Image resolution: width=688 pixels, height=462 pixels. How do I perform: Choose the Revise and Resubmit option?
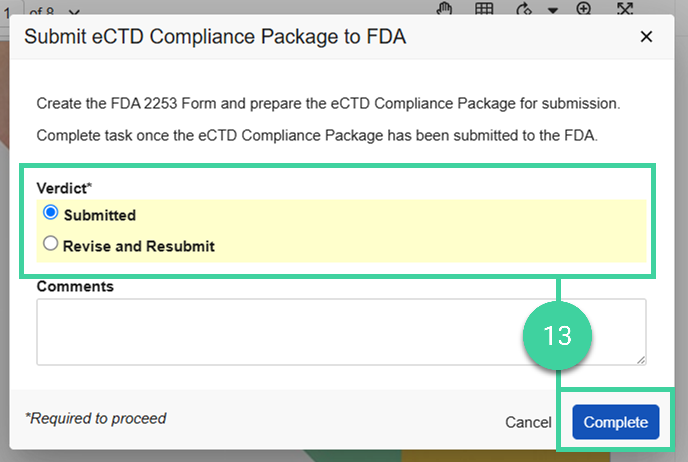tap(51, 244)
